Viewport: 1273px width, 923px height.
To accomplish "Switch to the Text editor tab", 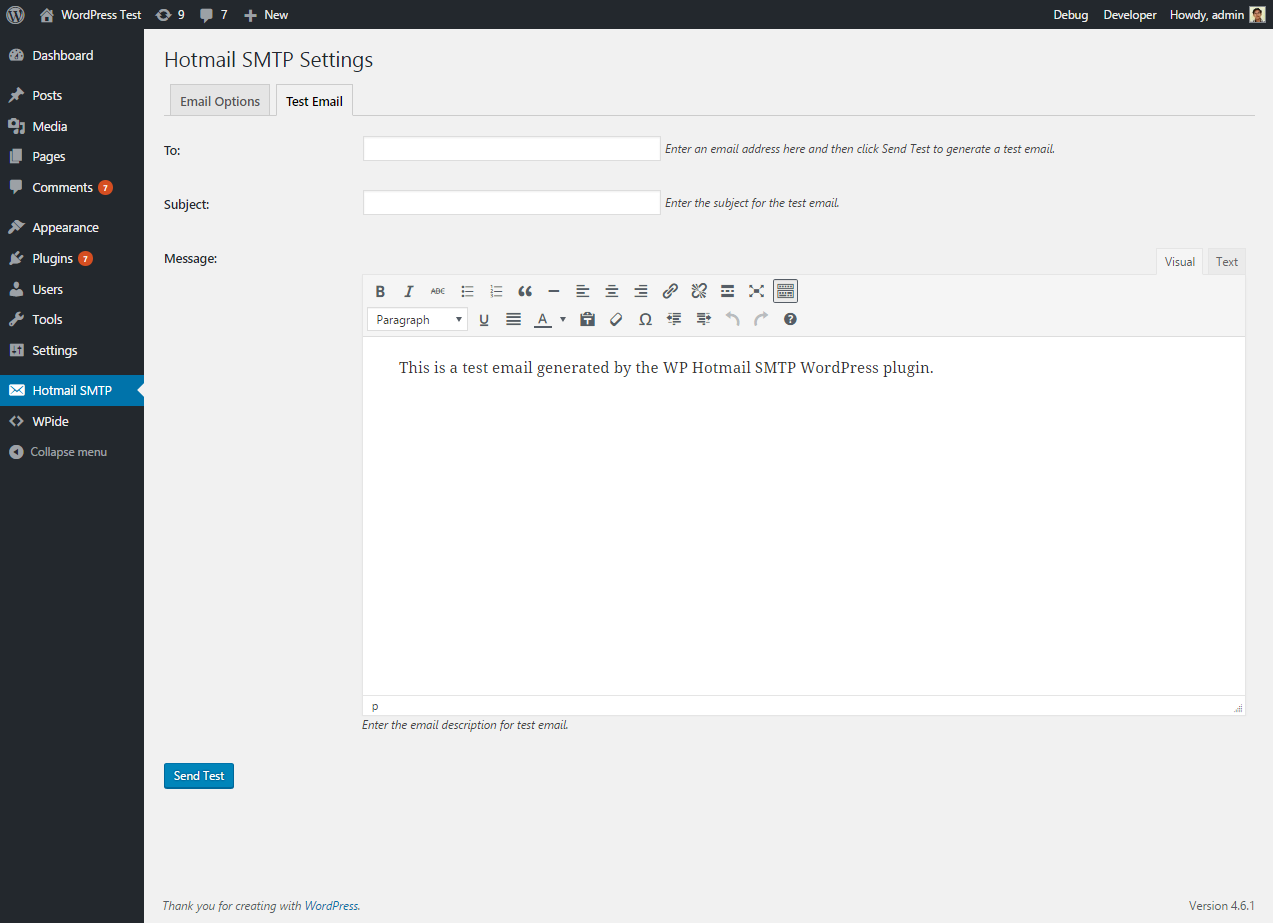I will click(1227, 262).
